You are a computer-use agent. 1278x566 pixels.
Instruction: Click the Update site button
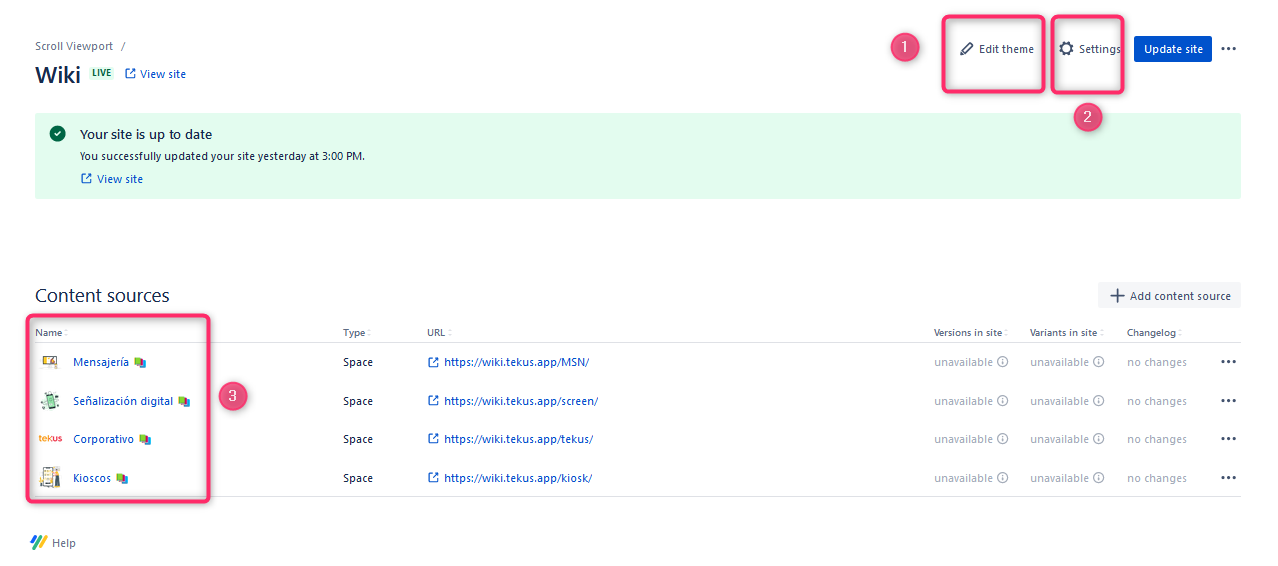point(1172,49)
